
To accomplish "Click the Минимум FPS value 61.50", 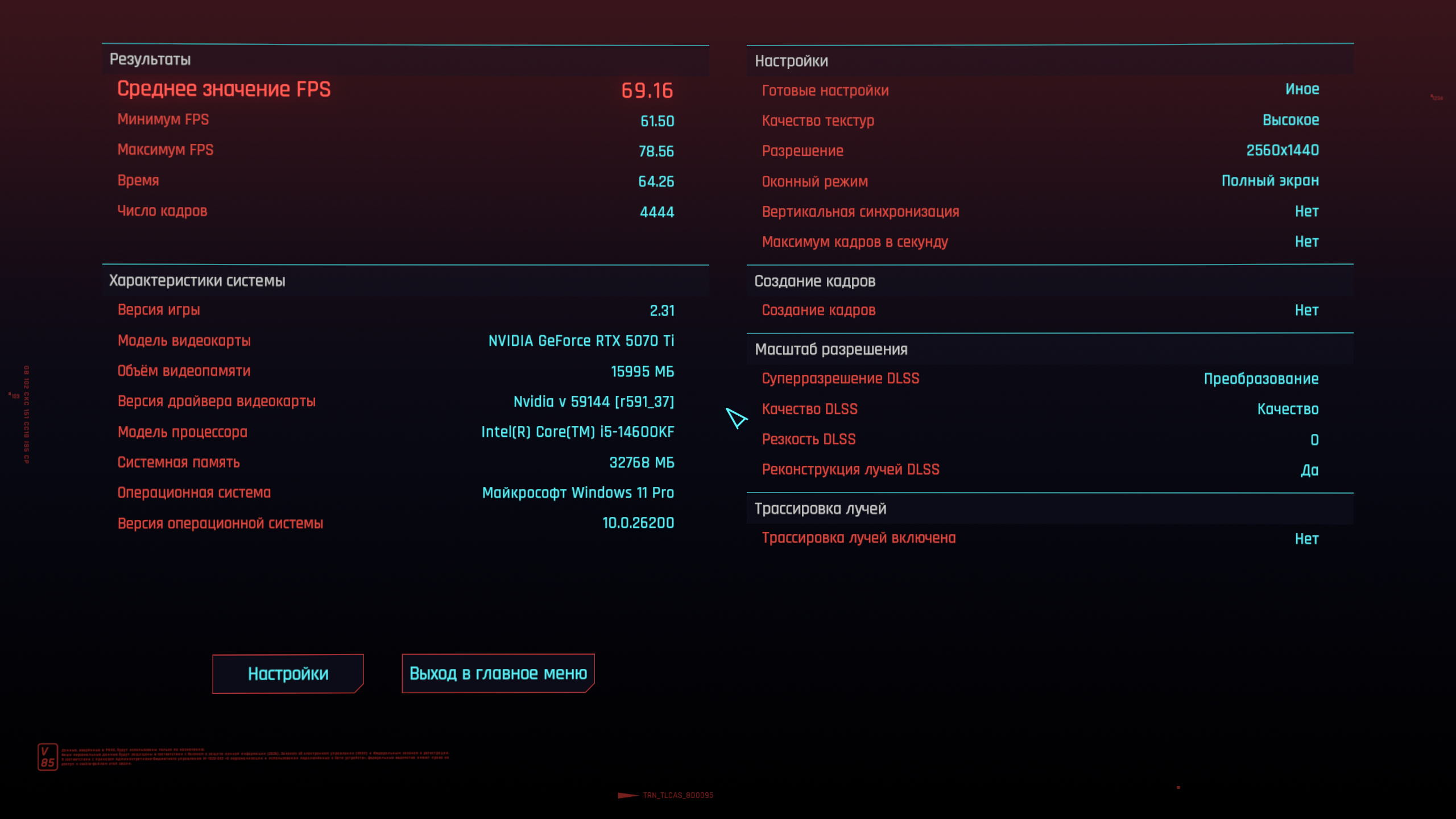I will coord(657,121).
